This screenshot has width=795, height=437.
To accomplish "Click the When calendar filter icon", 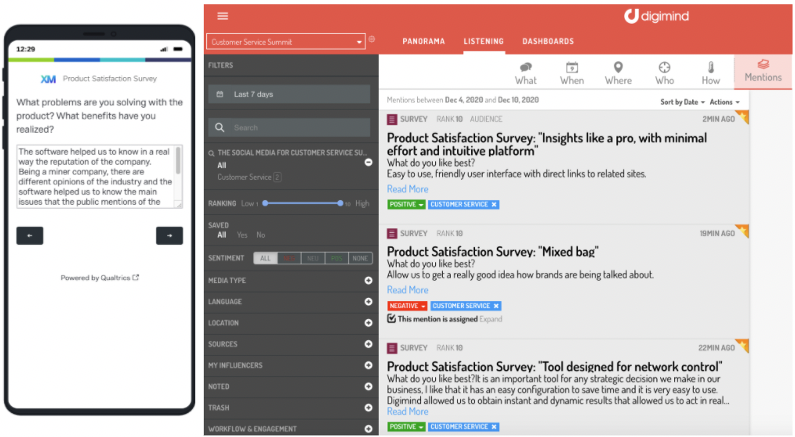I will [x=572, y=68].
